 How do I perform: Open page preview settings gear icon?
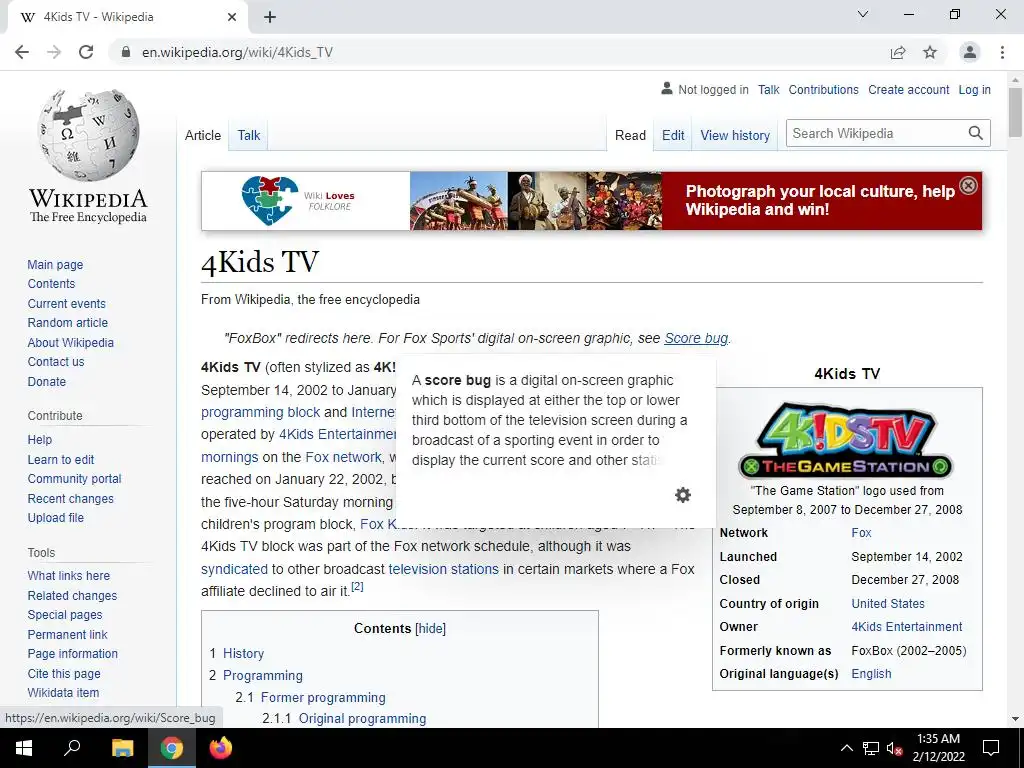(682, 495)
